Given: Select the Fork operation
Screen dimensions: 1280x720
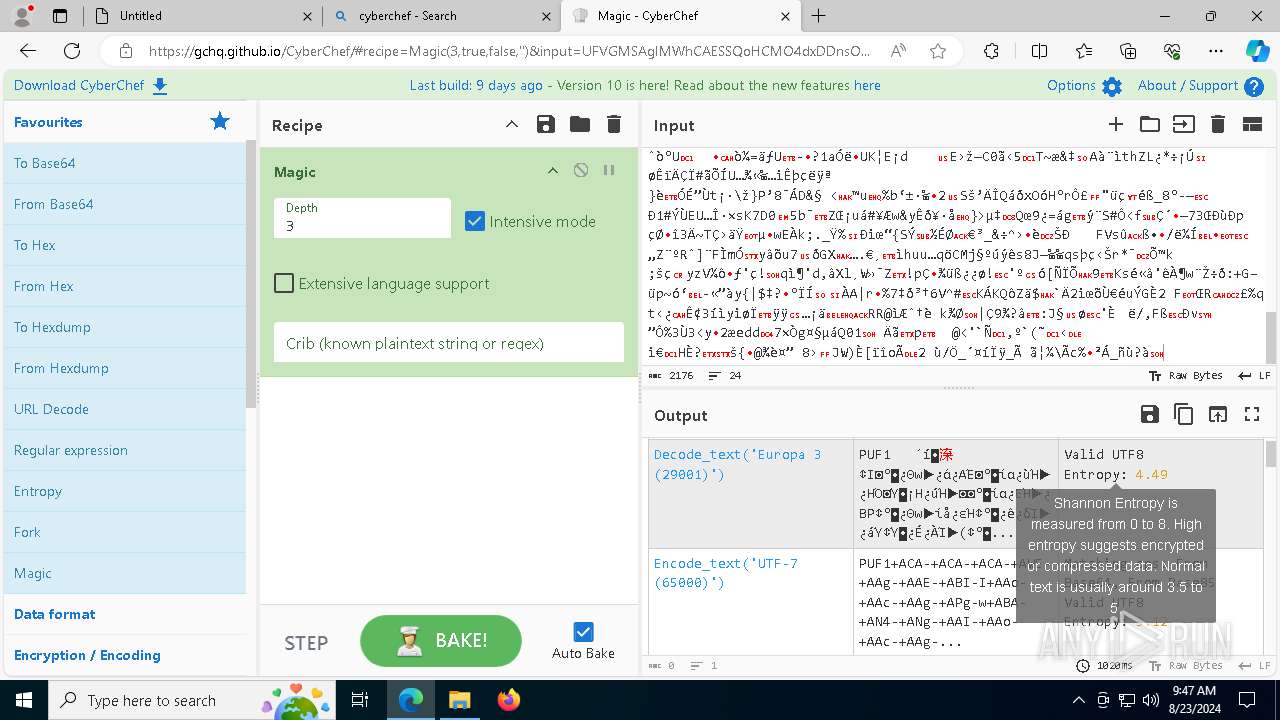Looking at the screenshot, I should tap(125, 532).
